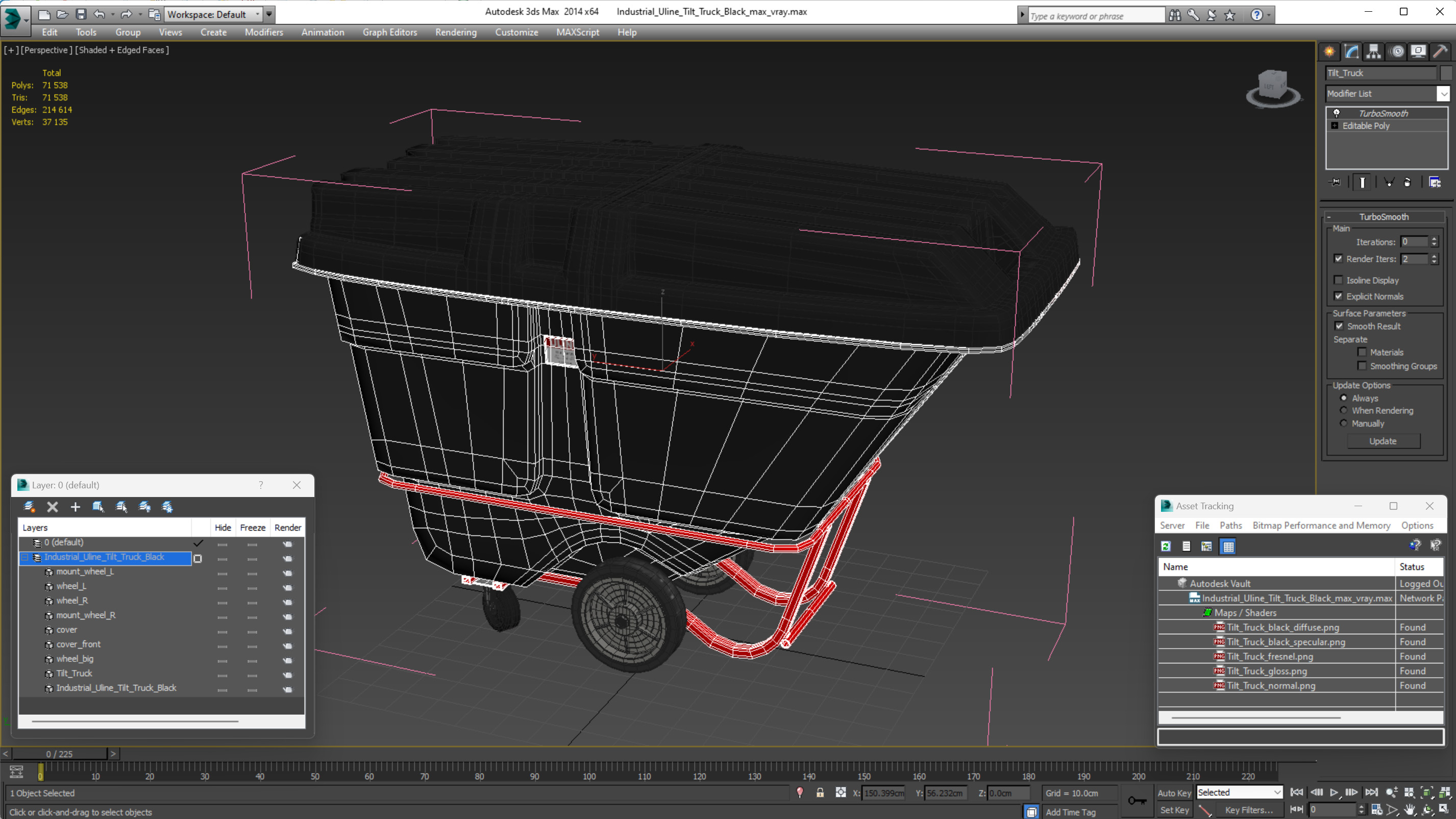Open the Rendering menu

point(456,32)
